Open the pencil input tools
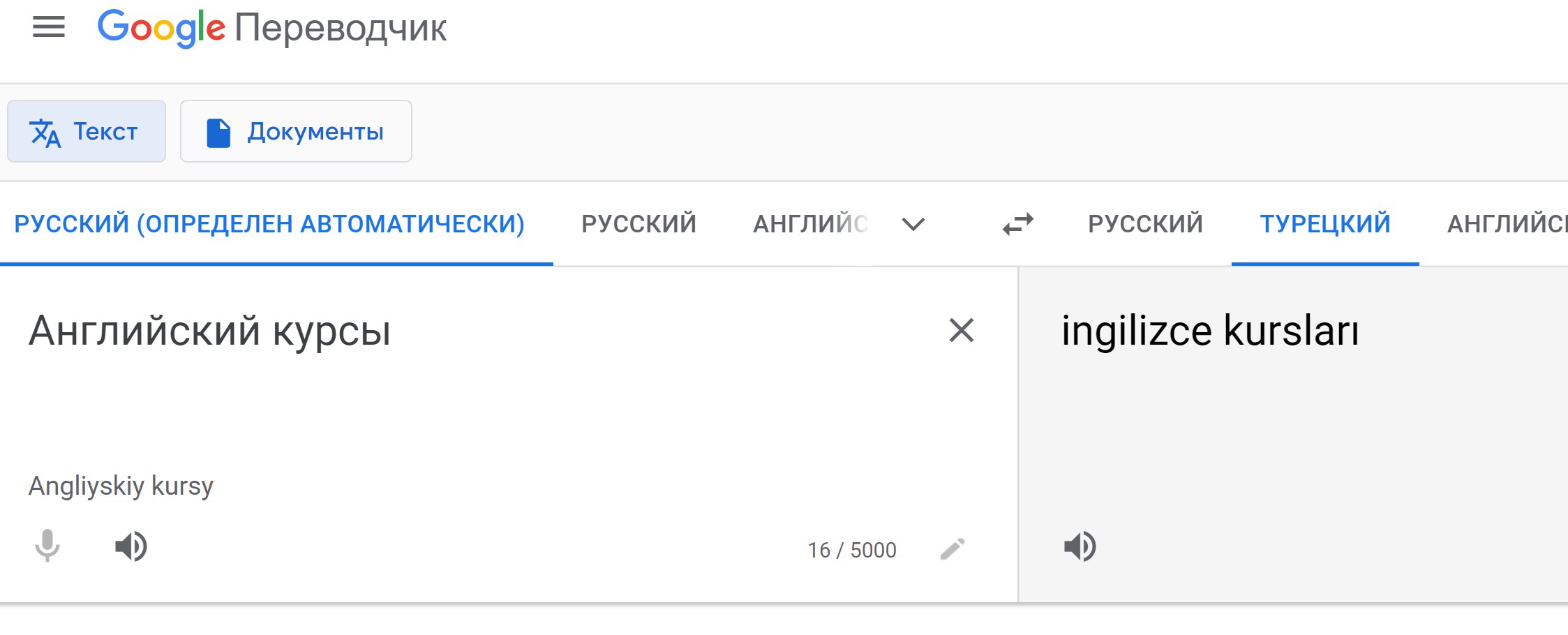Screen dimensions: 1568x635 click(x=953, y=549)
